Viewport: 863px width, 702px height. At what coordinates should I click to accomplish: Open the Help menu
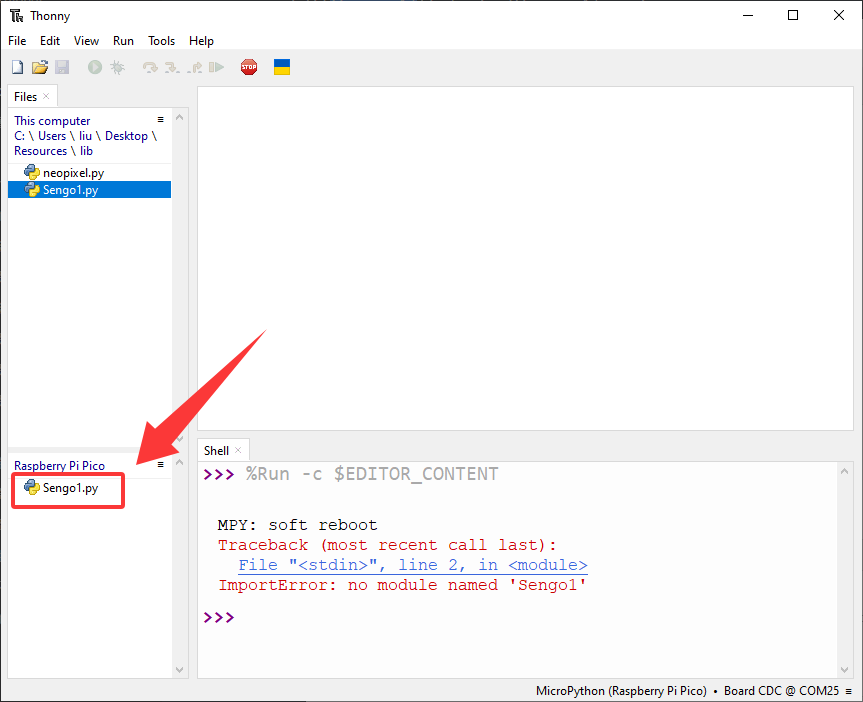coord(201,41)
